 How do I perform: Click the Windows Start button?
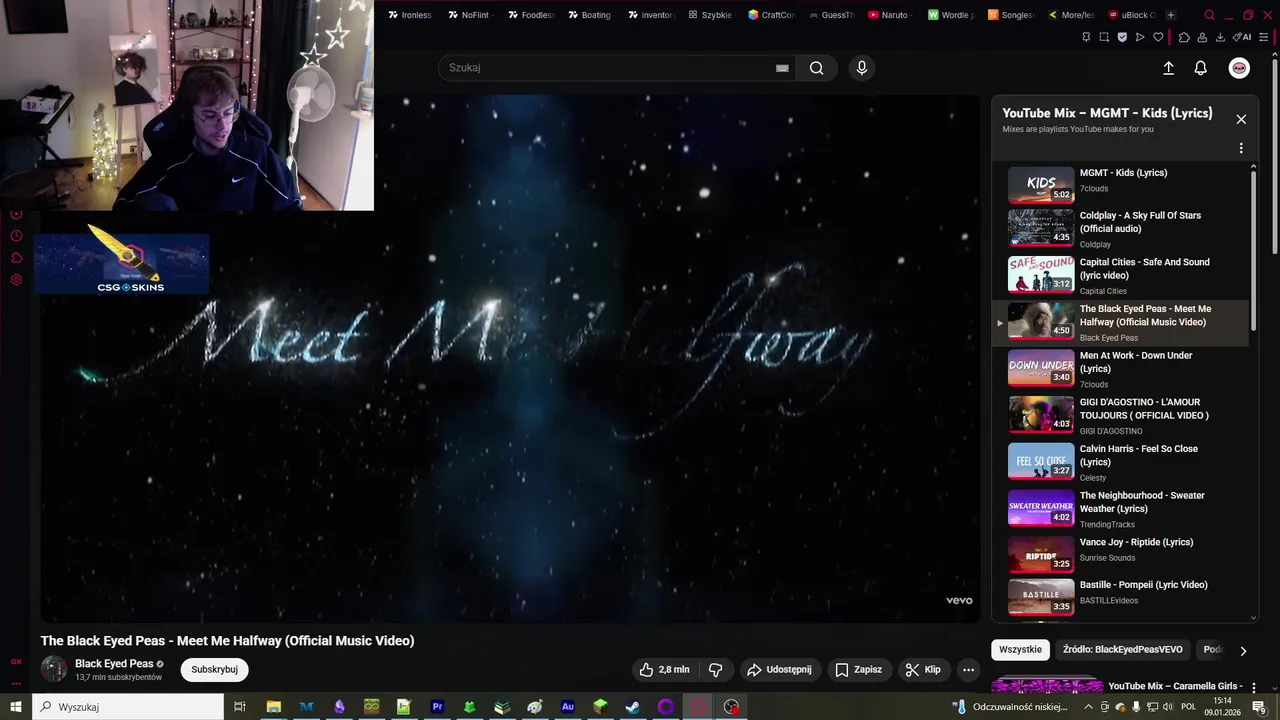(16, 707)
